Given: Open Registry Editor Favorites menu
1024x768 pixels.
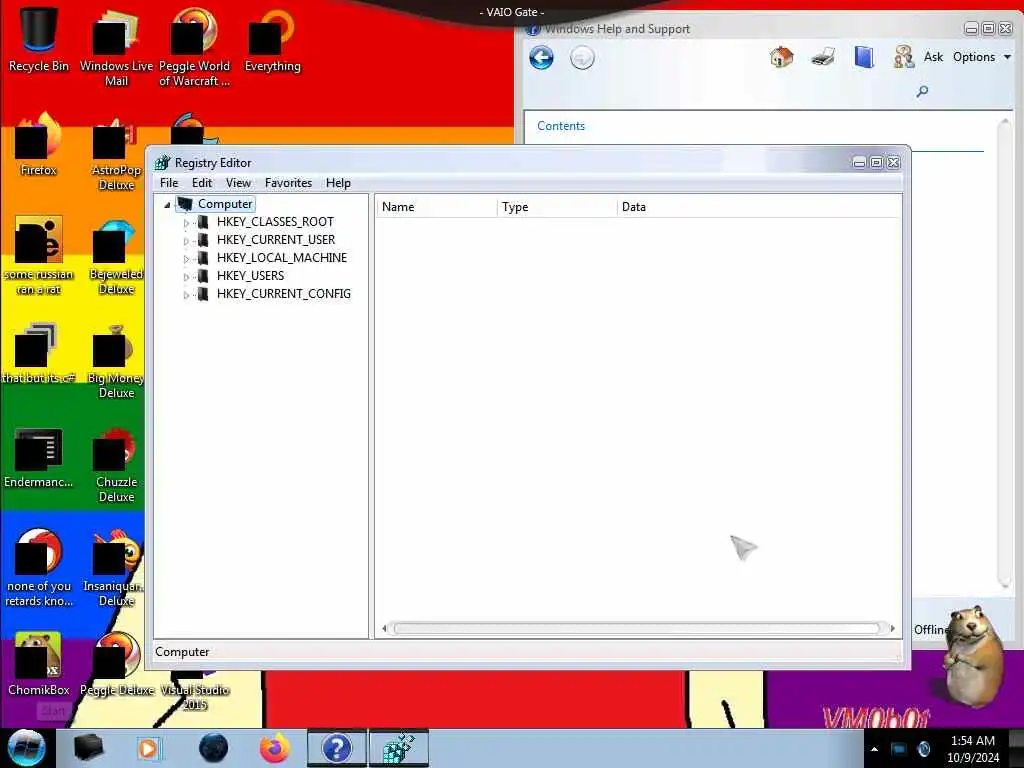Looking at the screenshot, I should [x=288, y=183].
